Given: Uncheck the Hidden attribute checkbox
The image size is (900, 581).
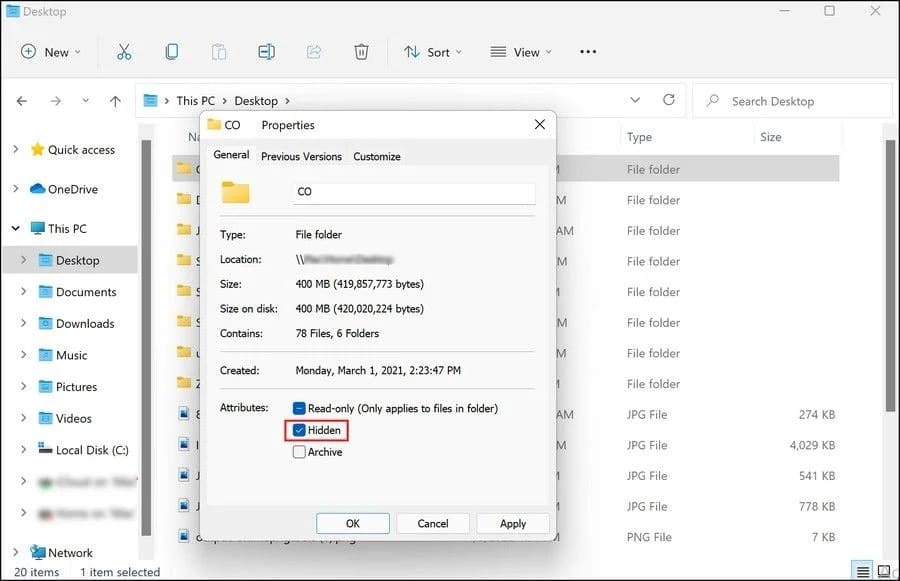Looking at the screenshot, I should pos(299,430).
